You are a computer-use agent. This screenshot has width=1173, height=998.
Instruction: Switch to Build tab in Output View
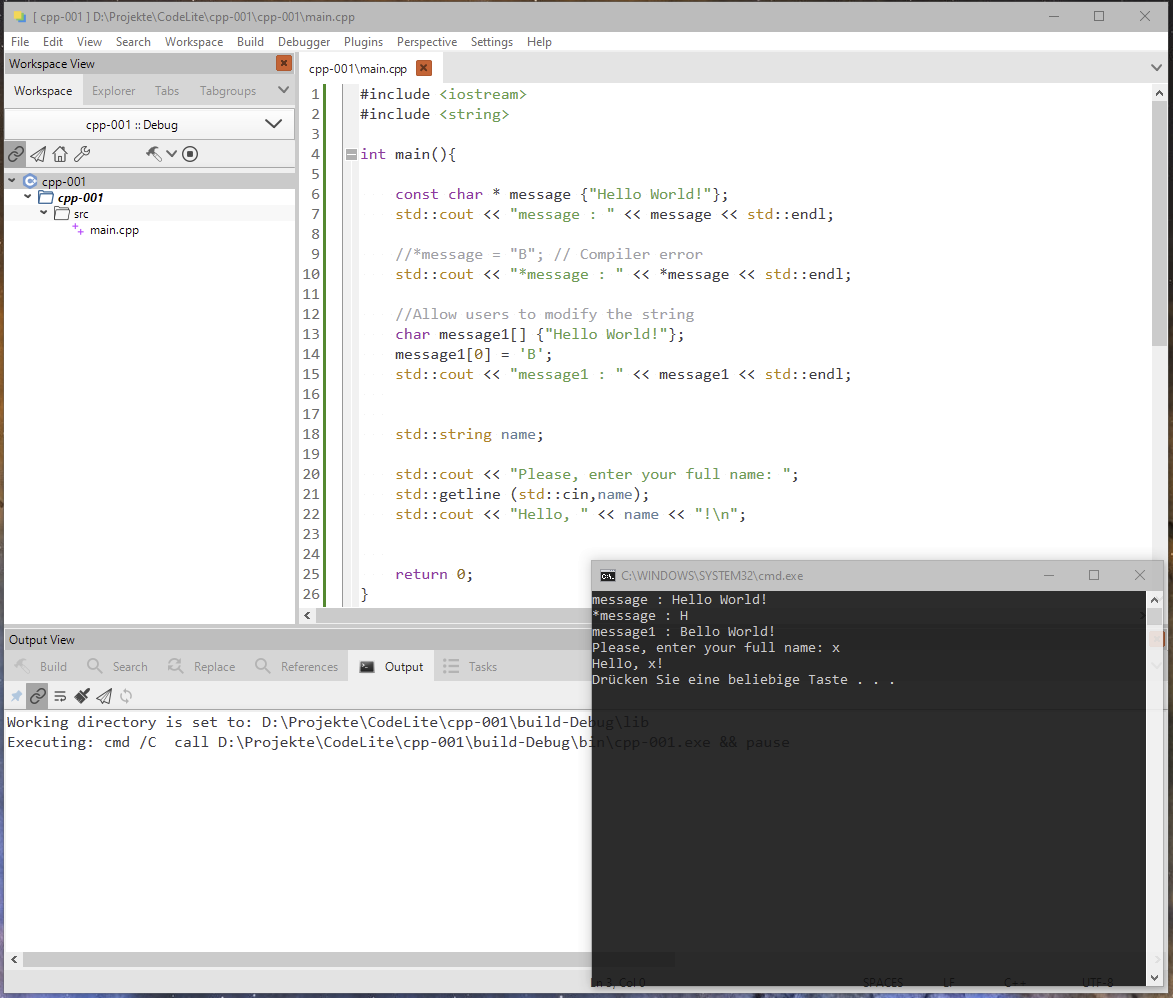42,667
